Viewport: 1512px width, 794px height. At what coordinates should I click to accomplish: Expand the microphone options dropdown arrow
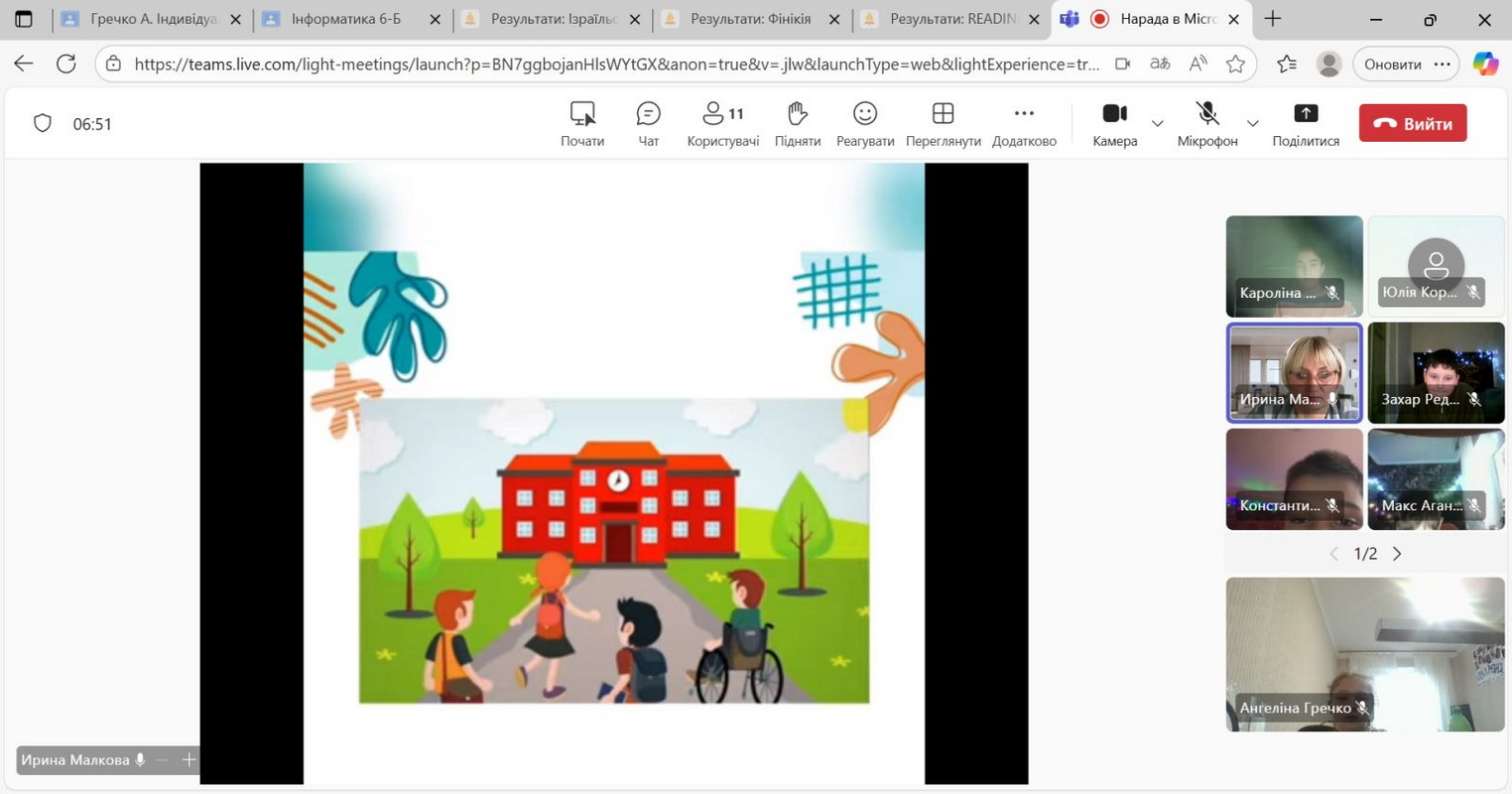1253,124
